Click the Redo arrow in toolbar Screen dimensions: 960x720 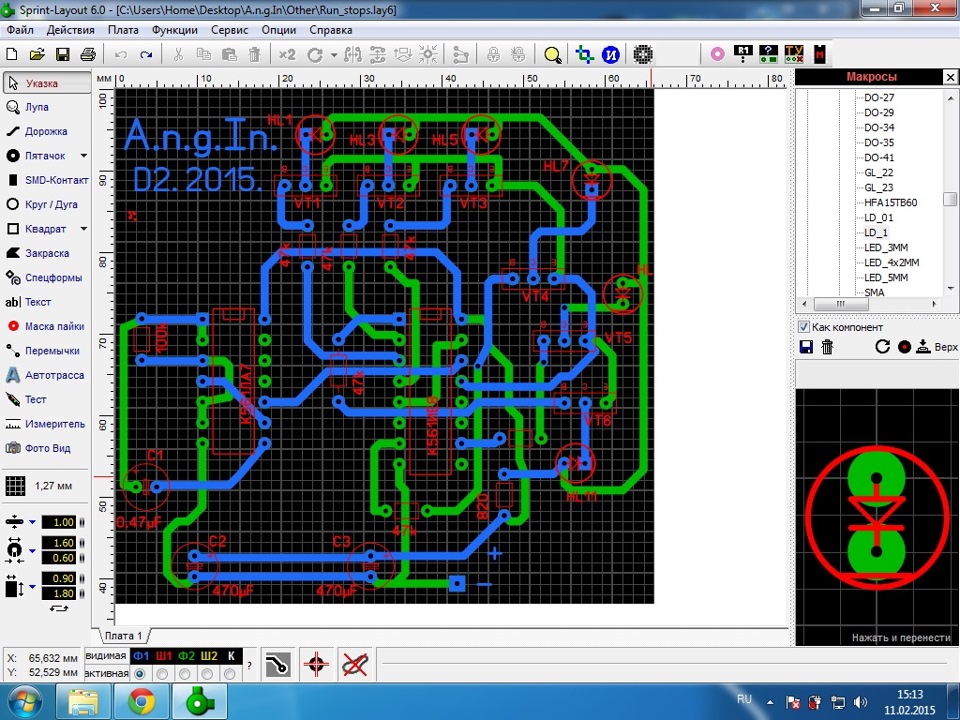tap(146, 55)
